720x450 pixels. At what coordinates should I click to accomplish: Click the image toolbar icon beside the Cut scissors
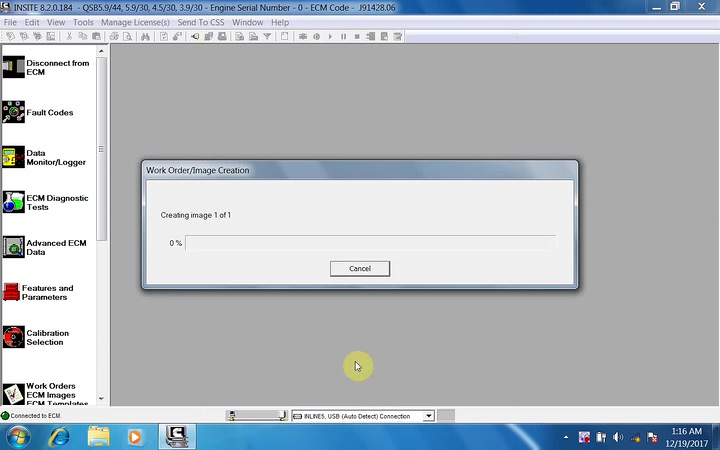tap(51, 36)
